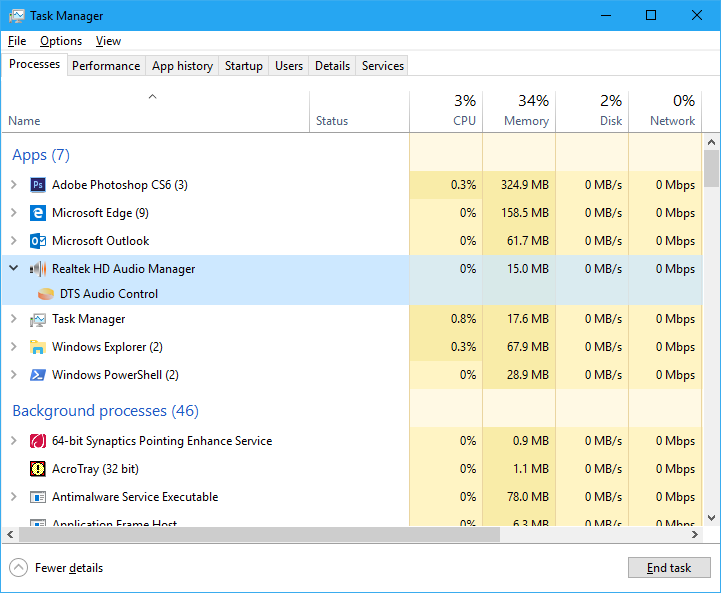Screen dimensions: 721x593
Task: Click the 28.9 MB memory value
Action: pos(528,375)
